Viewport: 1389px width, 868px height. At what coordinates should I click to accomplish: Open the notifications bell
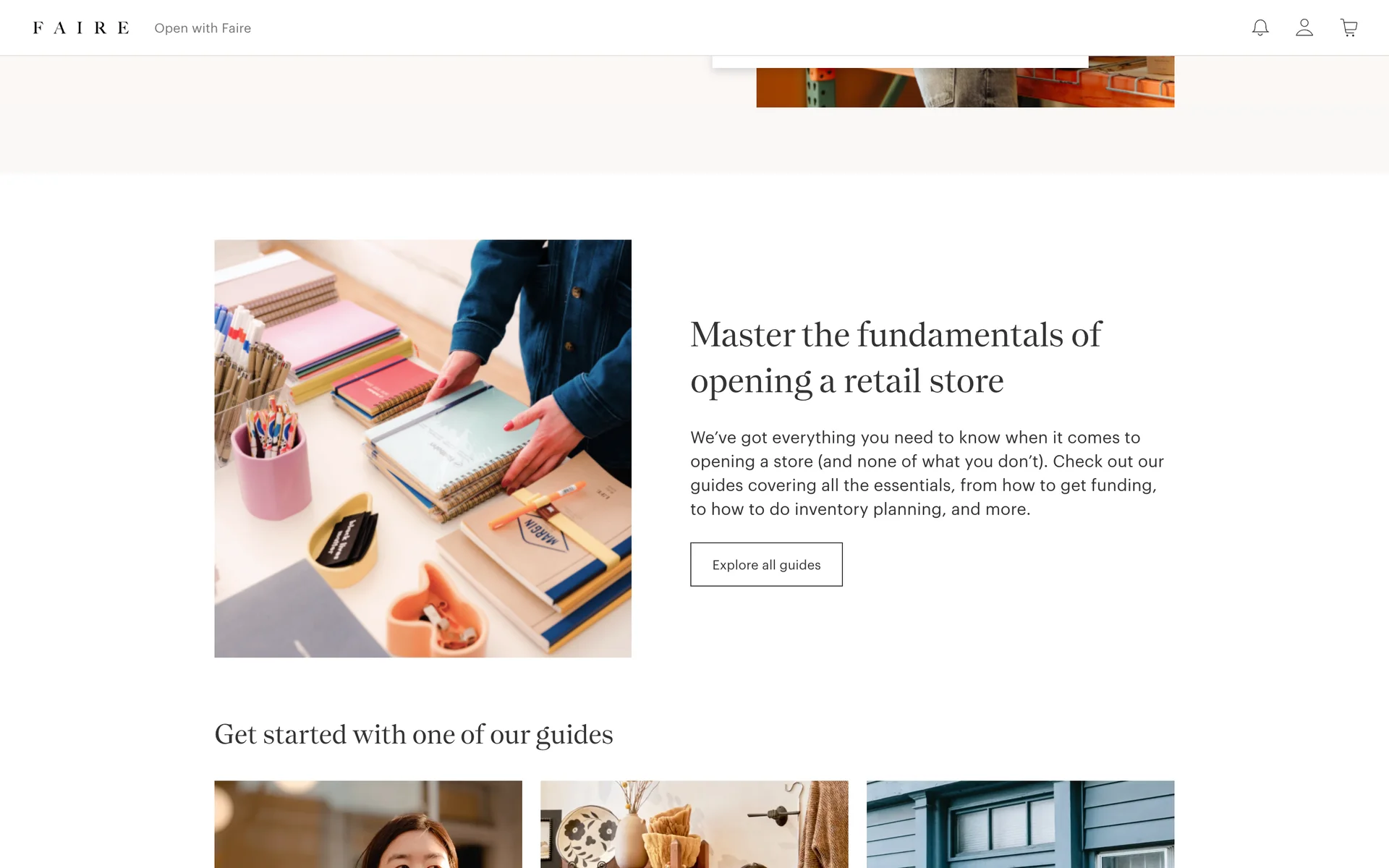pos(1260,27)
